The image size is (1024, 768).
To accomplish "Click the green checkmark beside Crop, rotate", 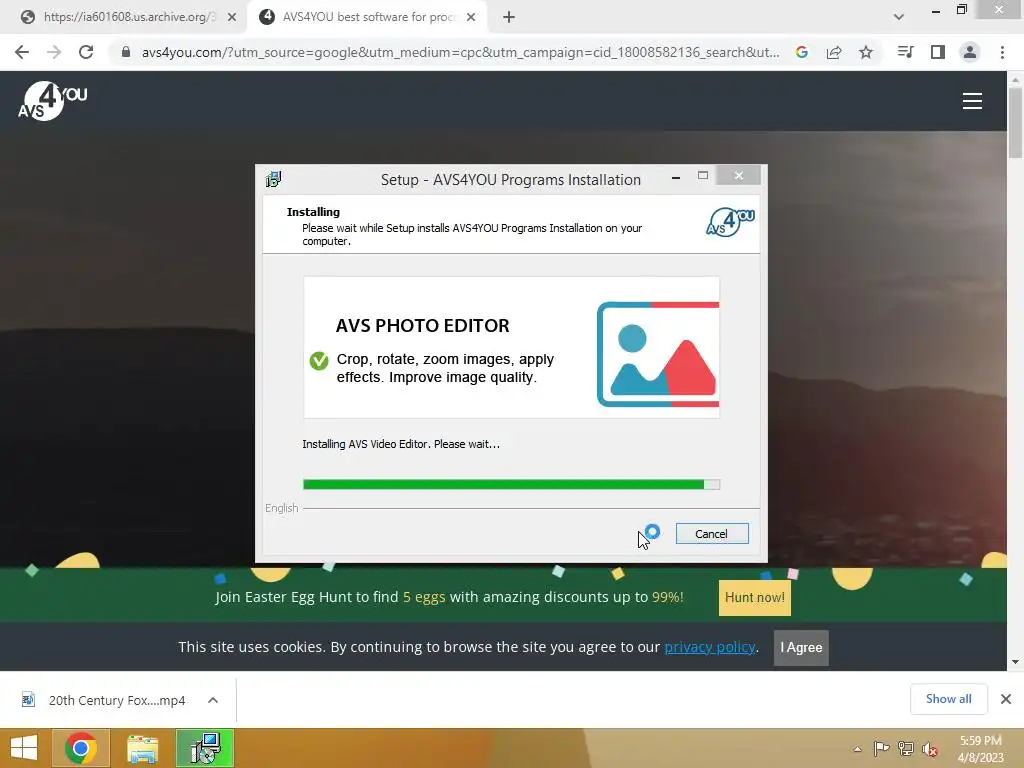I will click(x=319, y=360).
